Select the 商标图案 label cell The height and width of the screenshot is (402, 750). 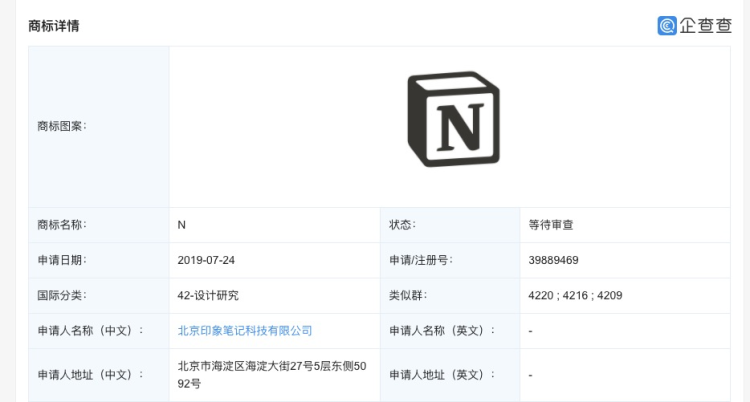tap(99, 127)
